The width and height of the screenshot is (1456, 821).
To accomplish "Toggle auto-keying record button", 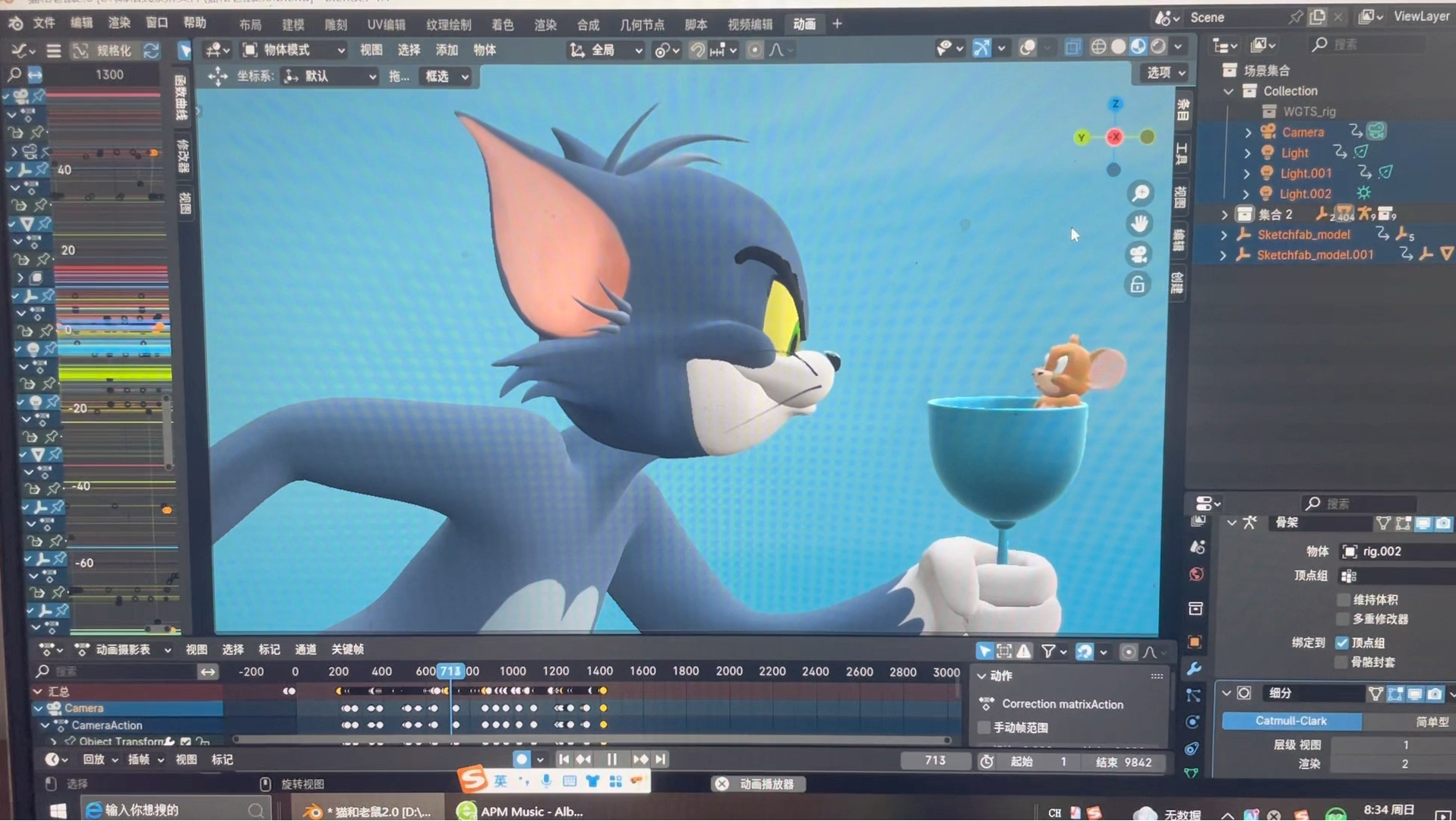I will click(521, 759).
